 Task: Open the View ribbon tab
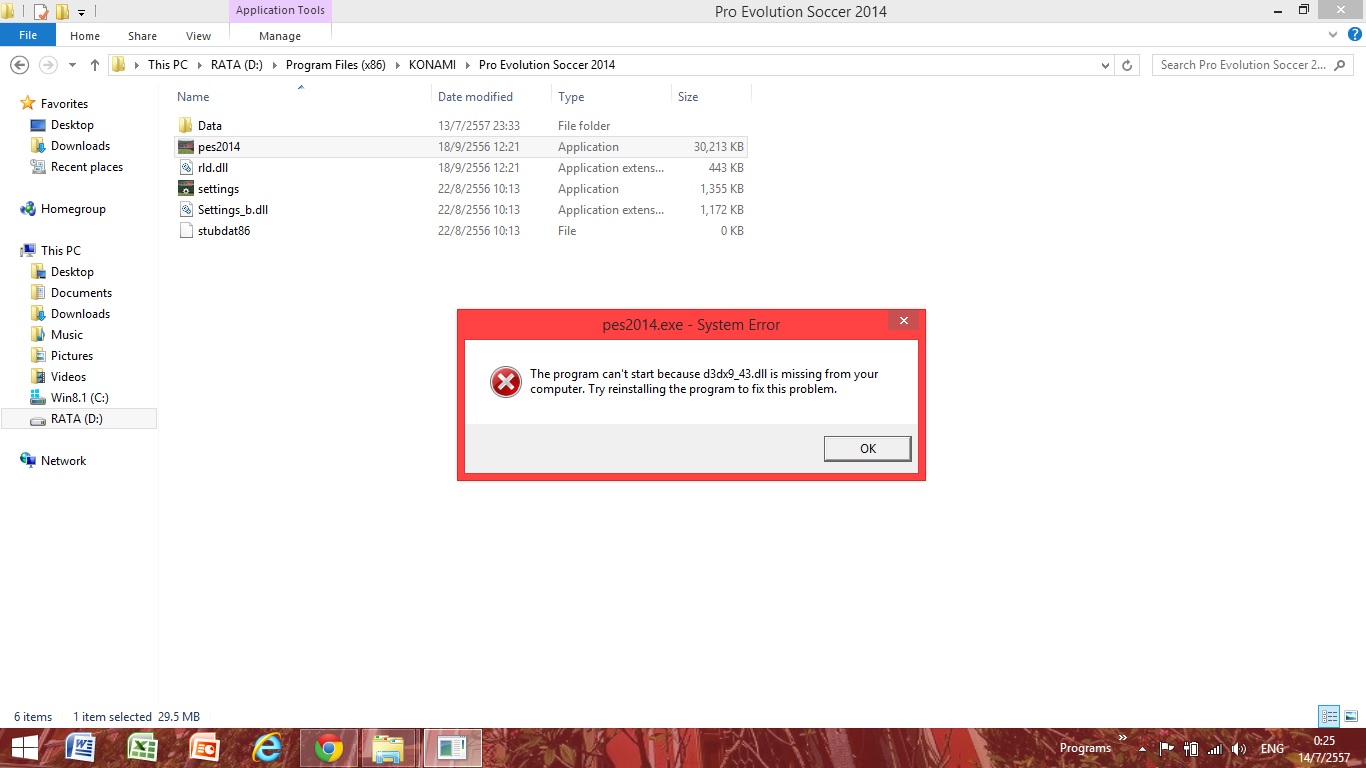[198, 36]
